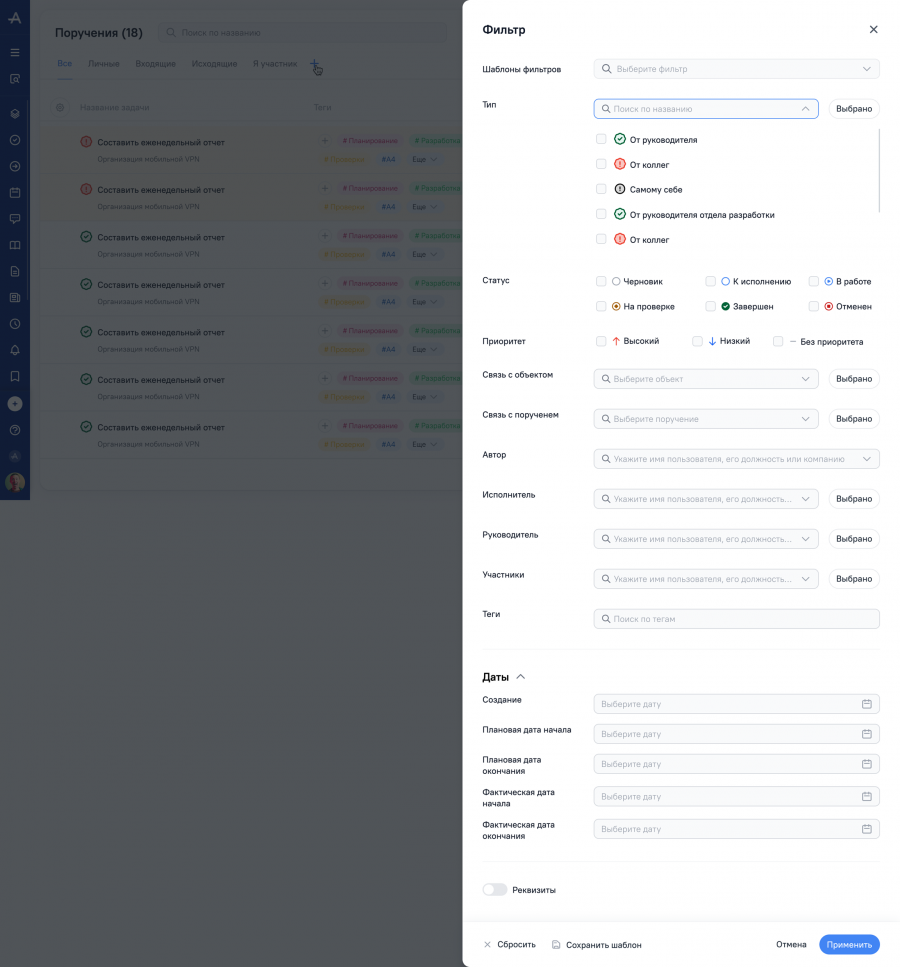Click the save icon next to Сохранить шаблон

pos(556,945)
